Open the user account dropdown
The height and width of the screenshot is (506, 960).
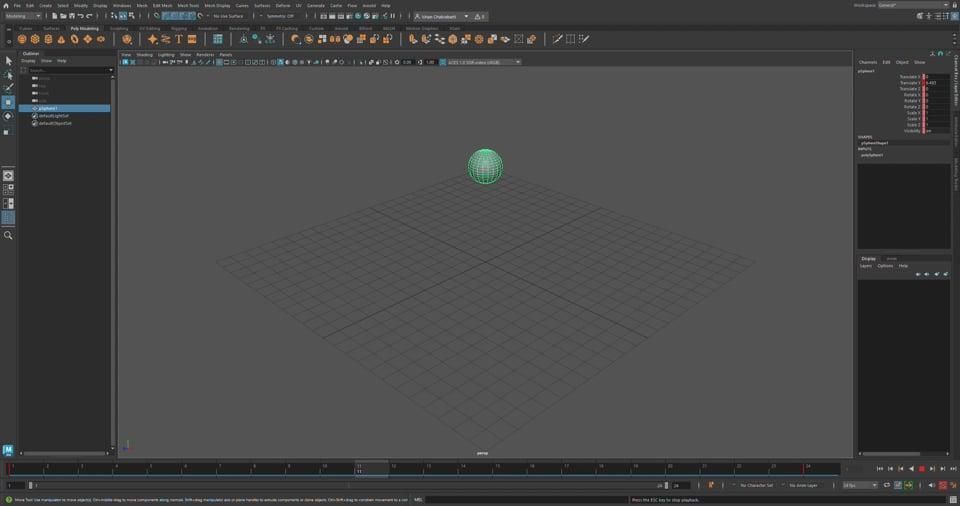pos(441,17)
